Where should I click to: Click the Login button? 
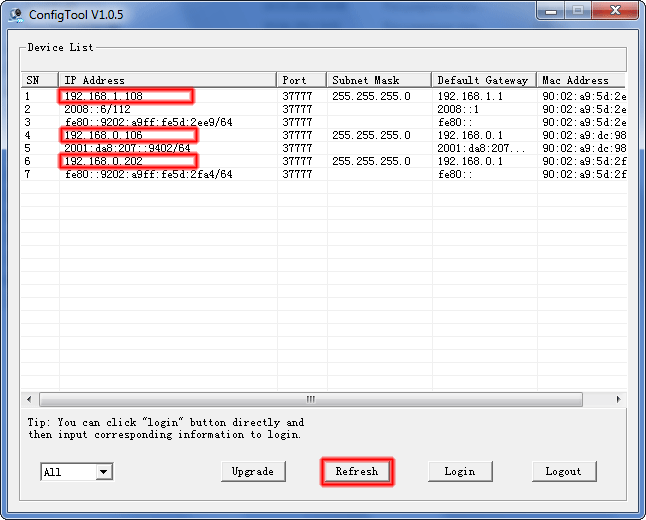[459, 471]
